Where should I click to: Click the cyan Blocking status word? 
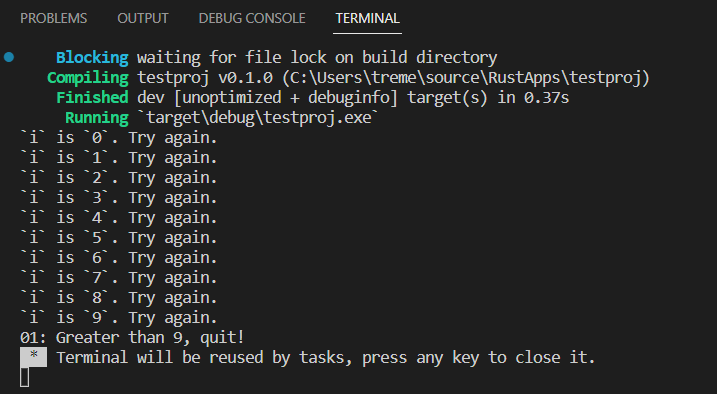click(x=92, y=58)
